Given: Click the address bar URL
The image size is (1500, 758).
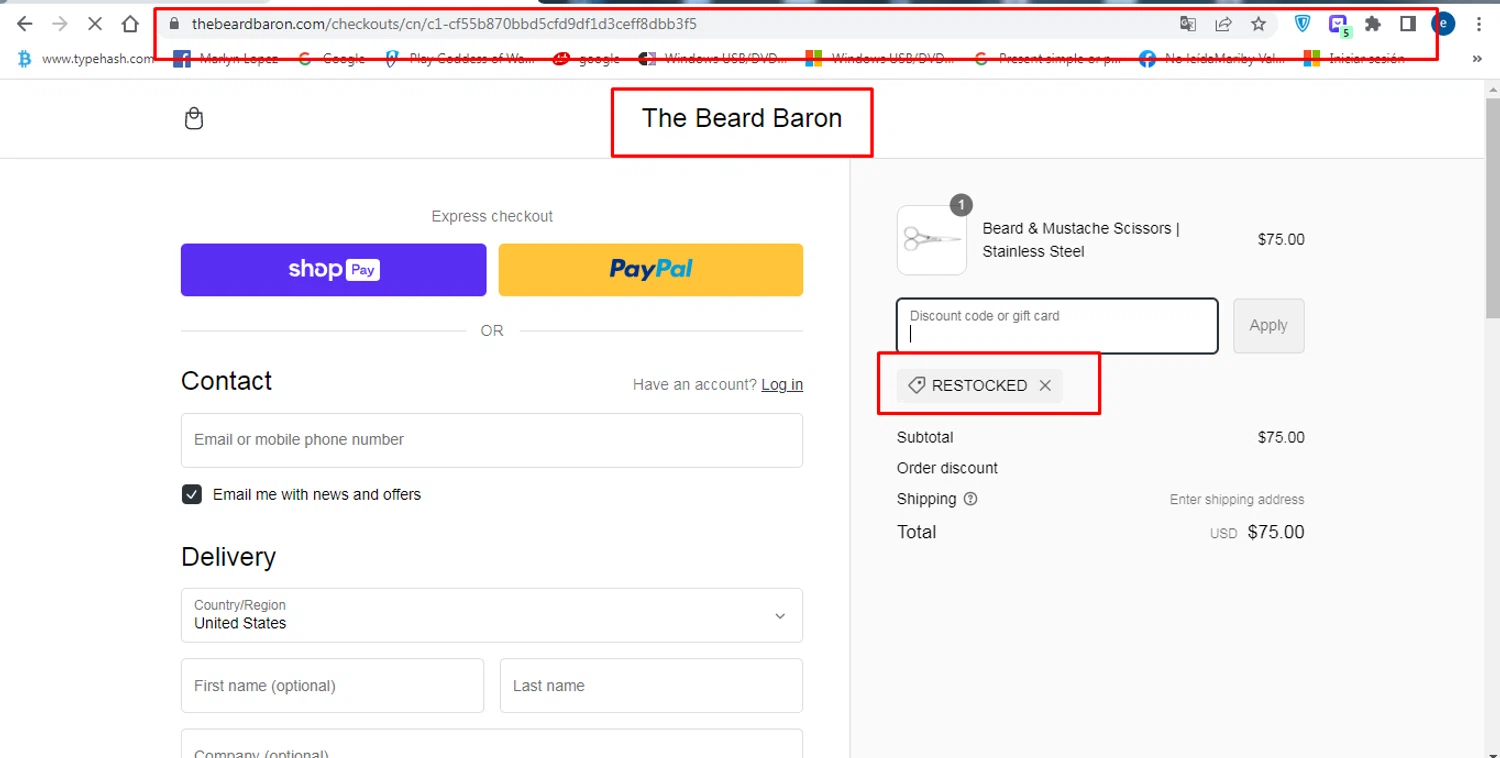Looking at the screenshot, I should coord(444,24).
